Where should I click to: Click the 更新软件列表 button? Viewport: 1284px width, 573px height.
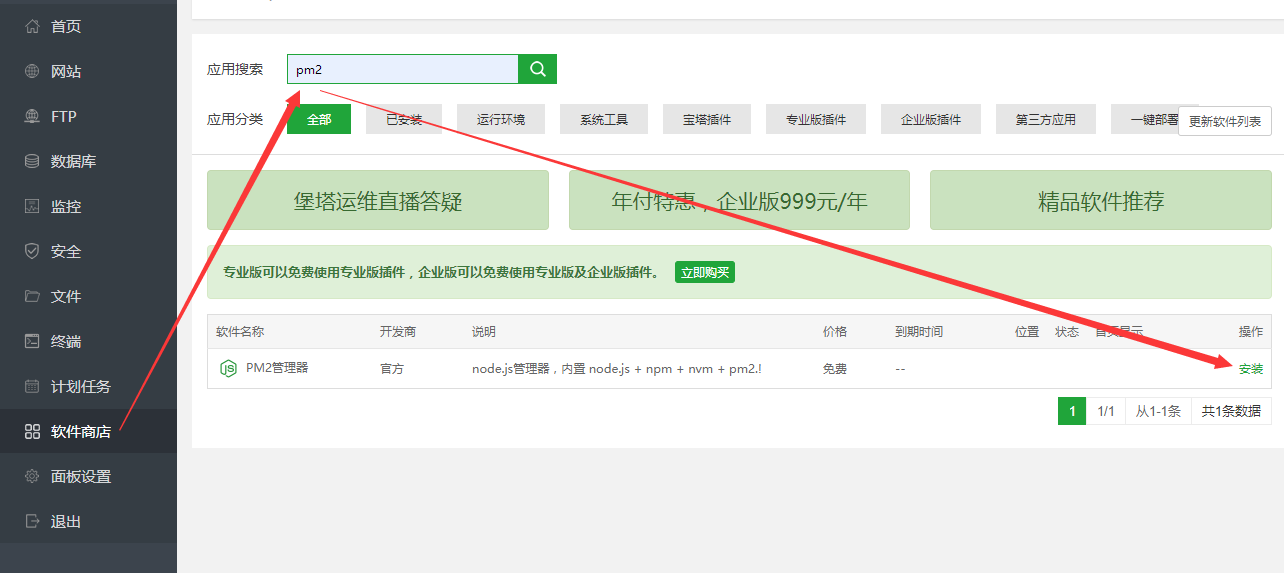tap(1224, 121)
